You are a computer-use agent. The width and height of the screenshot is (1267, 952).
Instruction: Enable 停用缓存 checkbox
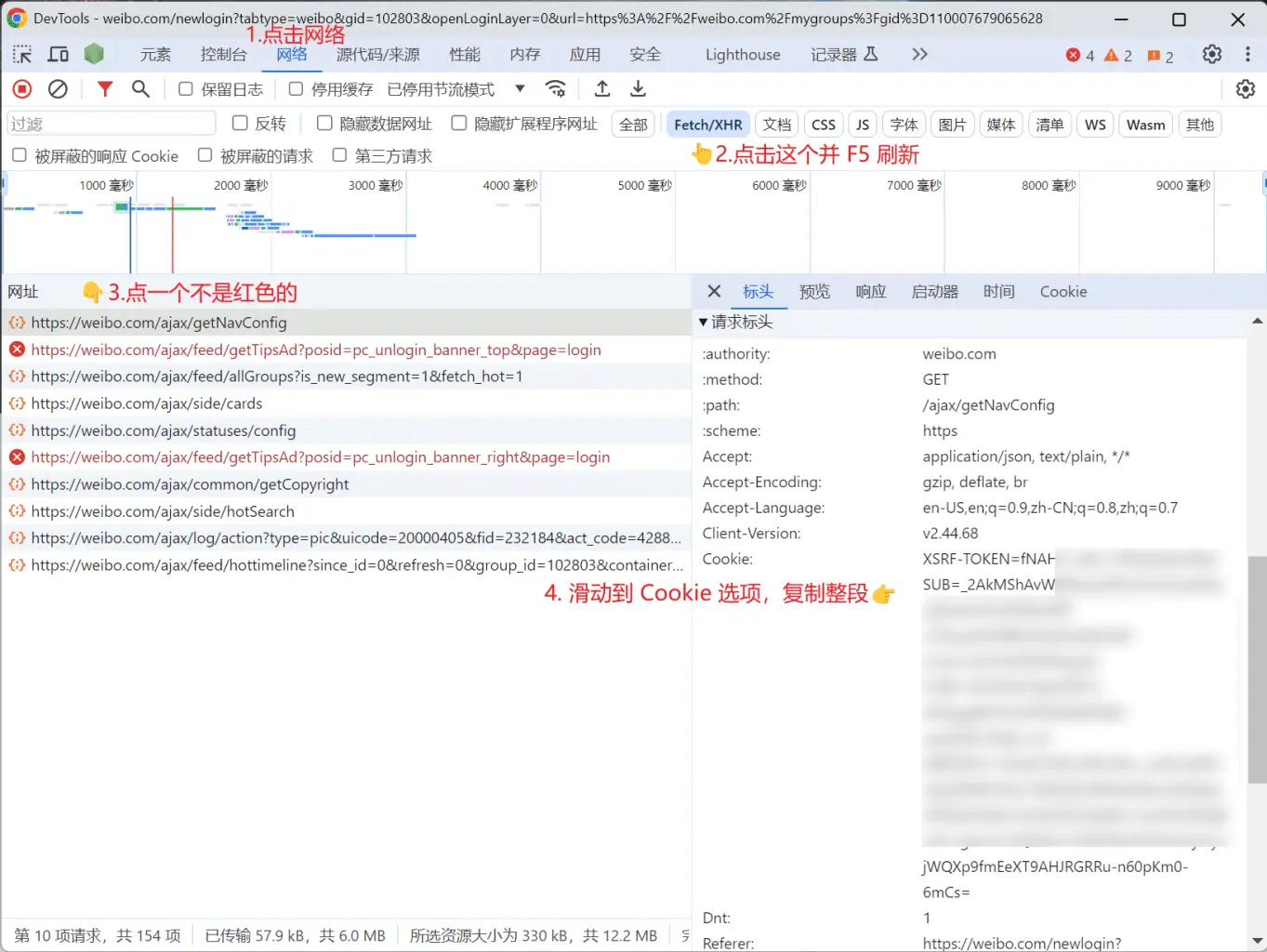pos(296,89)
